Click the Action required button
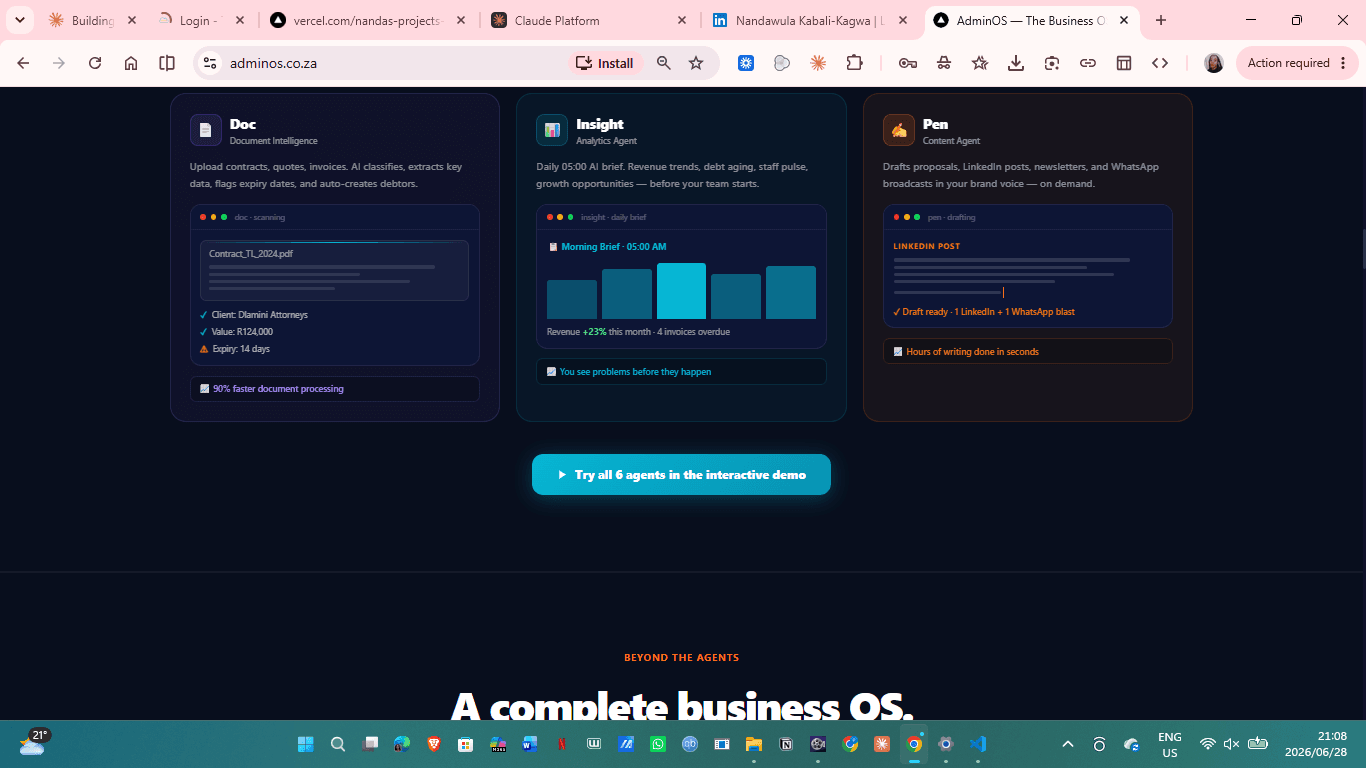The height and width of the screenshot is (768, 1366). (1297, 63)
